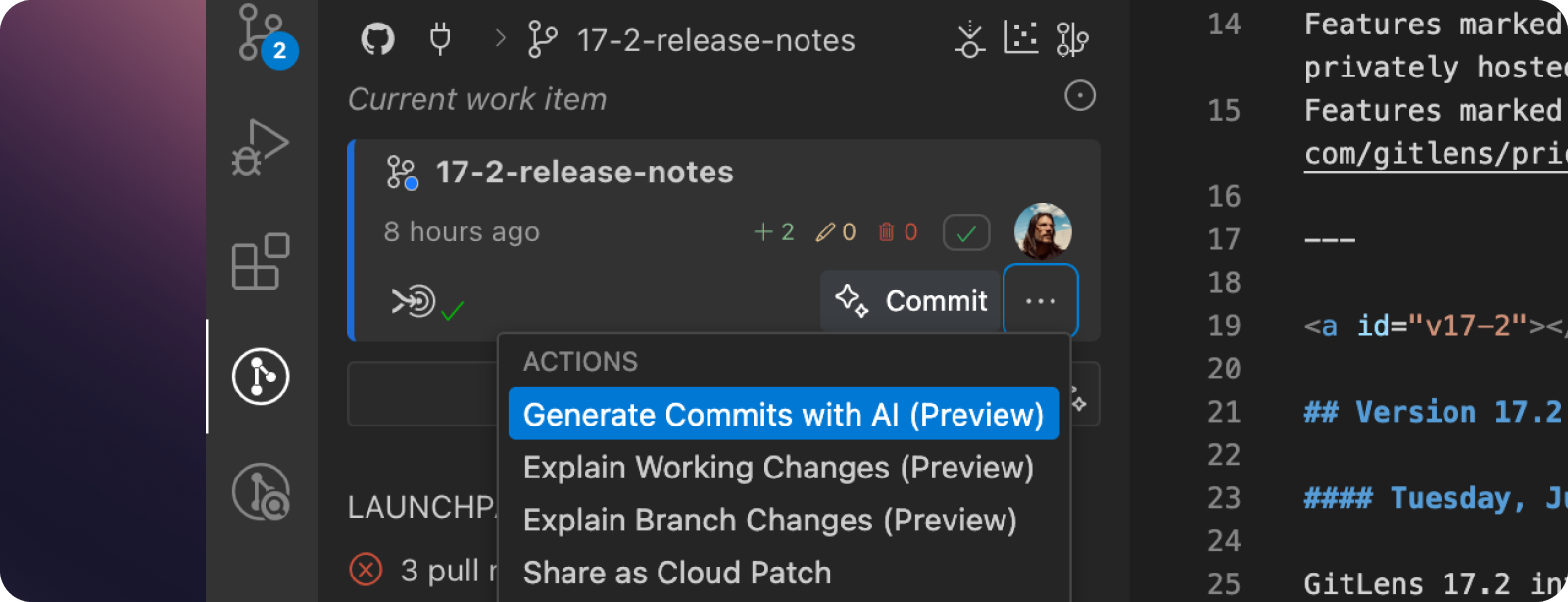Viewport: 1568px width, 602px height.
Task: Click the plug connection icon
Action: coord(440,39)
